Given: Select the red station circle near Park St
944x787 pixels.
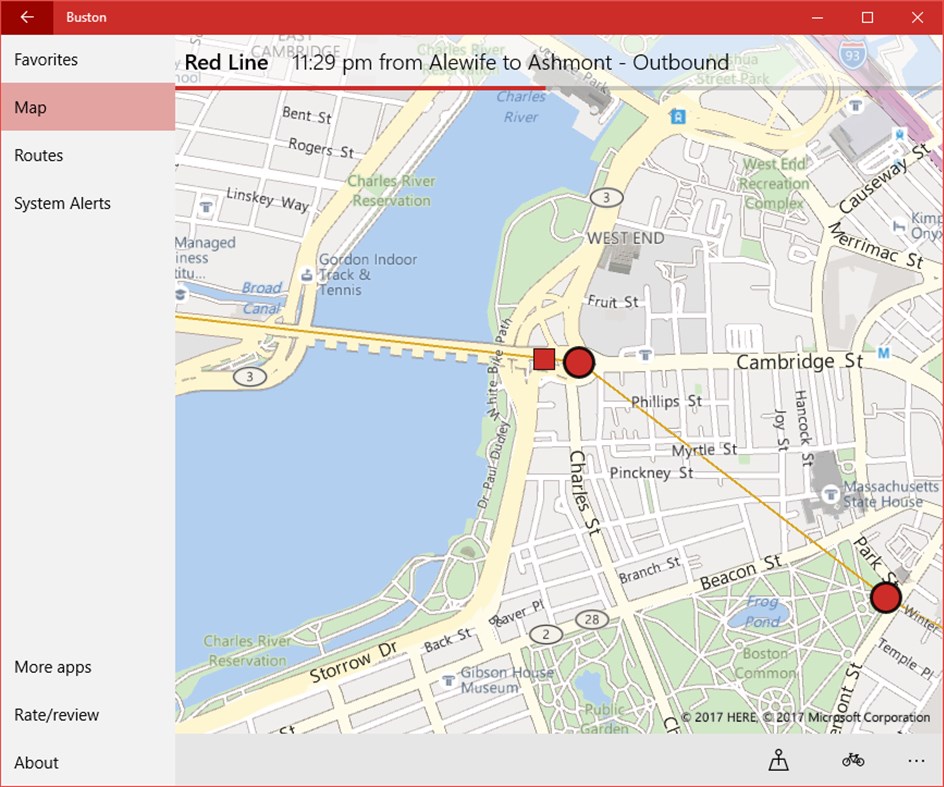Looking at the screenshot, I should [x=884, y=597].
